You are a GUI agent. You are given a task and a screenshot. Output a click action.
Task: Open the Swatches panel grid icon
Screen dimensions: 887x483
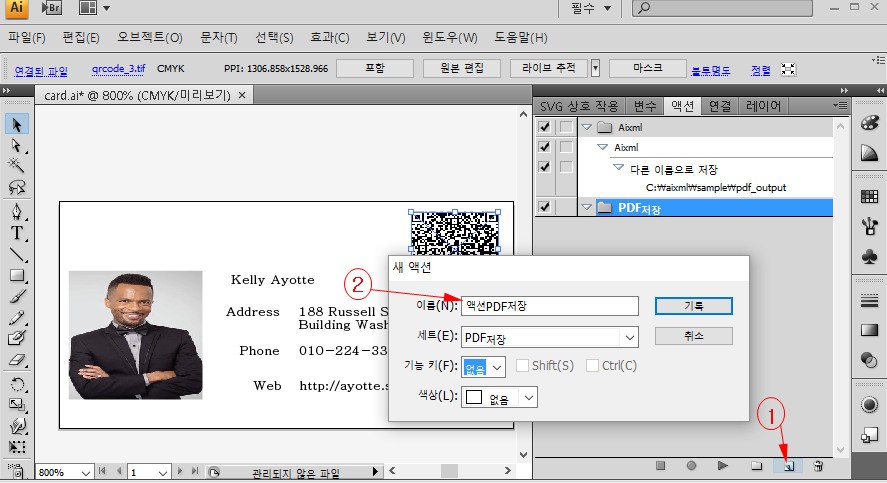pyautogui.click(x=869, y=197)
